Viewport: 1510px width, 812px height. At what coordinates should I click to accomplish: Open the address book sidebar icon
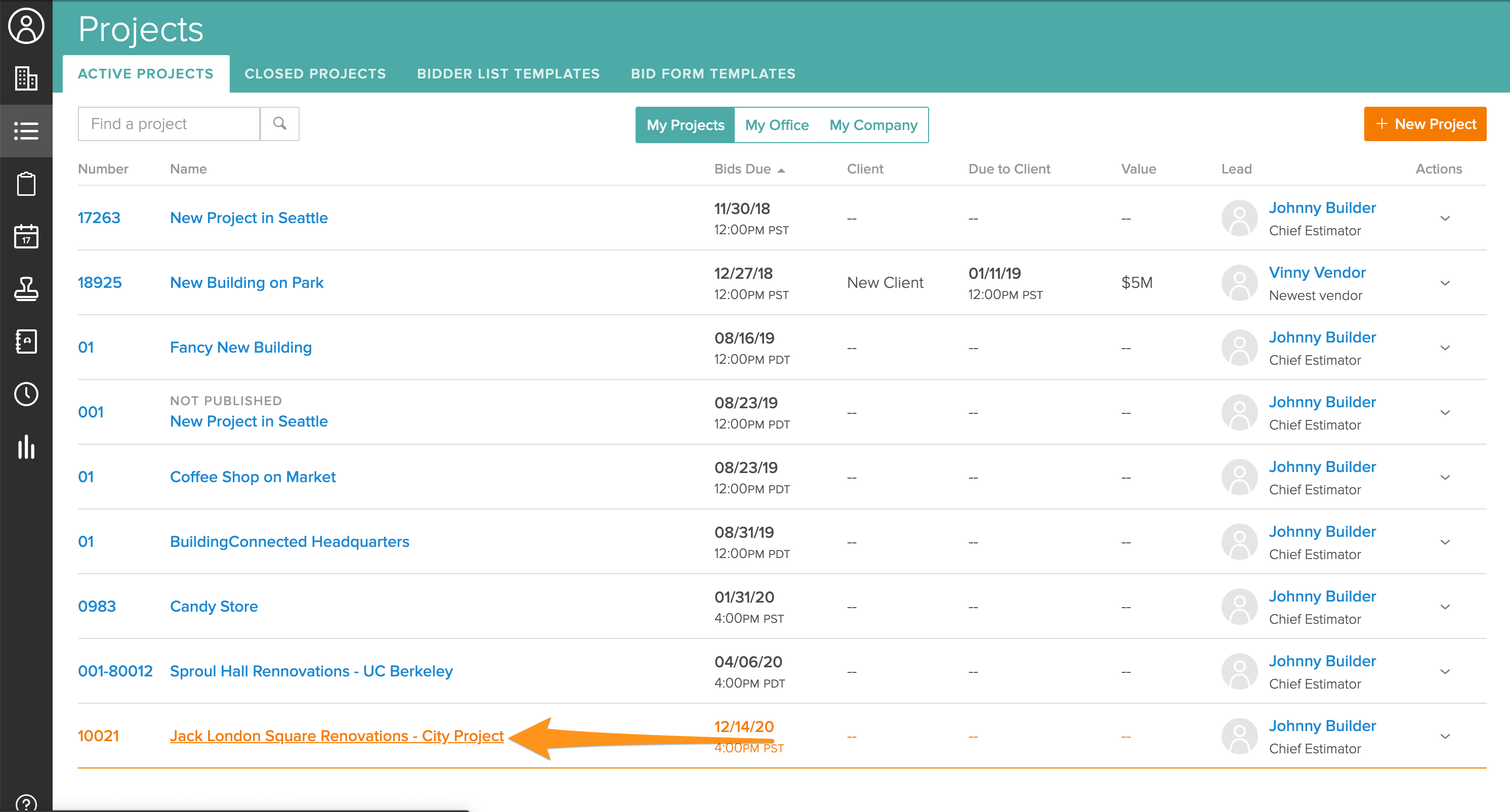[x=26, y=341]
